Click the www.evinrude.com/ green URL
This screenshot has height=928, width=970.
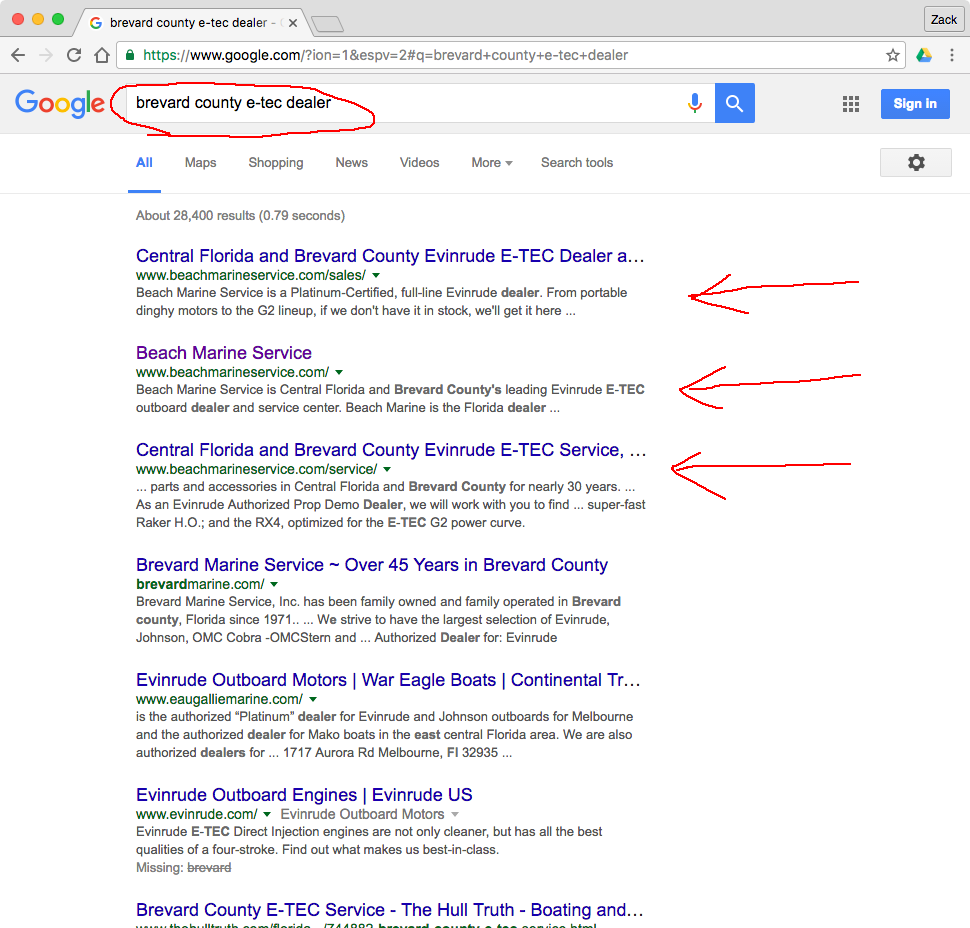point(197,814)
